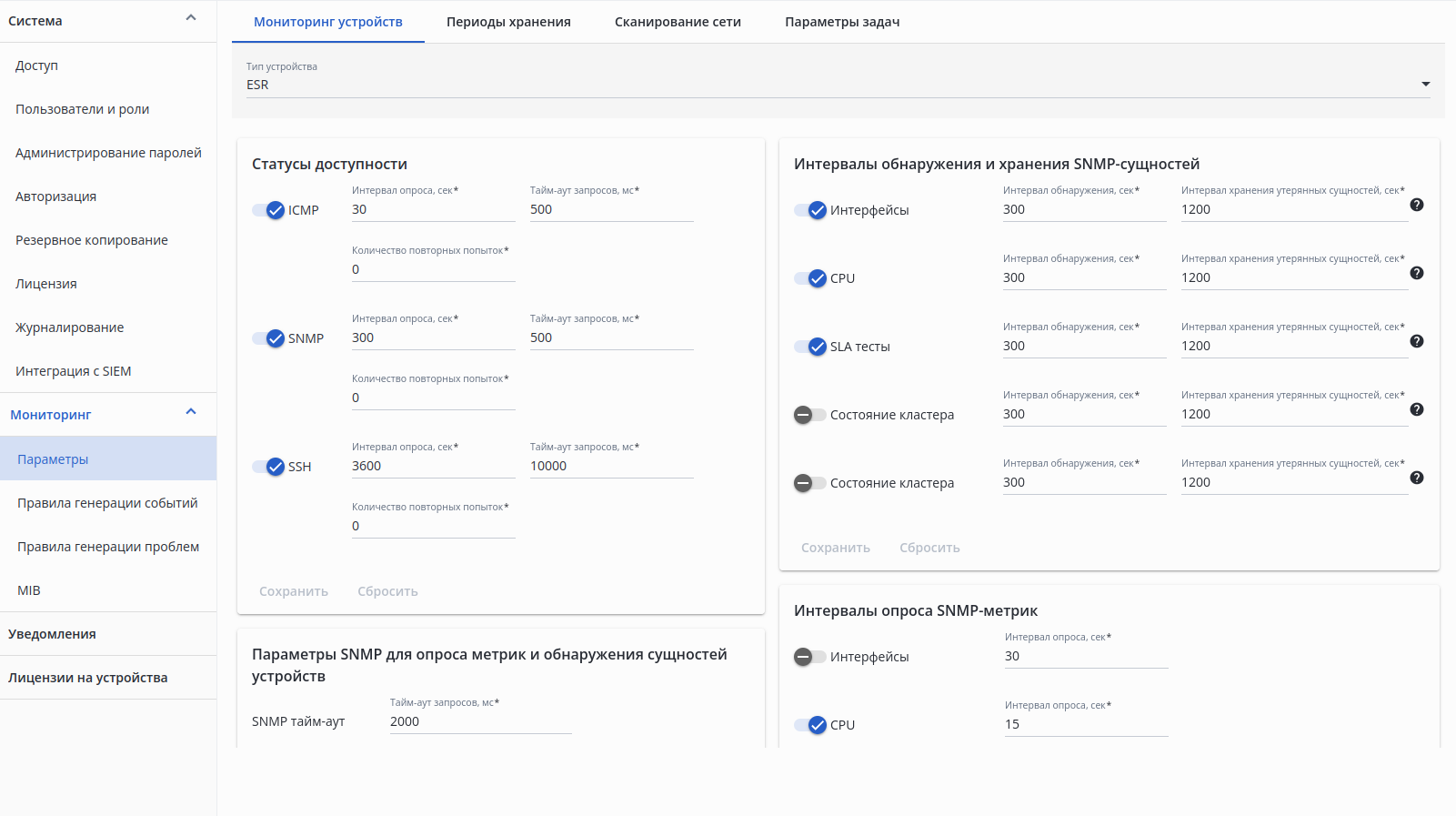This screenshot has width=1456, height=816.
Task: Open Правила генерации событий in sidebar
Action: click(x=107, y=503)
